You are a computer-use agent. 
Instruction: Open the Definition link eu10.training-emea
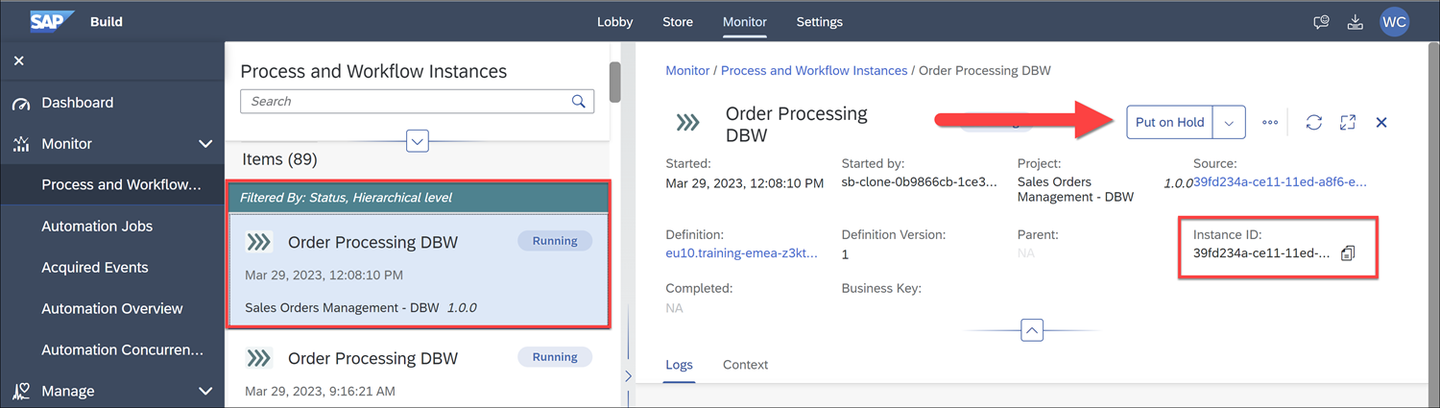(x=742, y=253)
